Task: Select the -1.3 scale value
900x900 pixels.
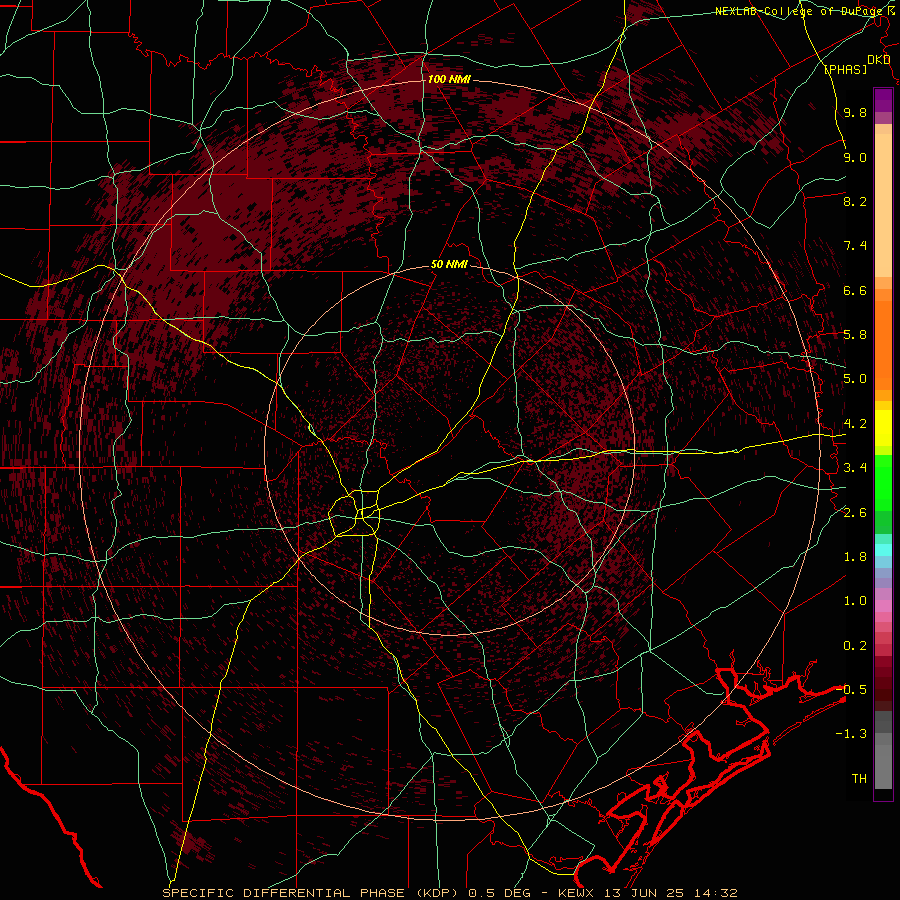Action: 851,735
